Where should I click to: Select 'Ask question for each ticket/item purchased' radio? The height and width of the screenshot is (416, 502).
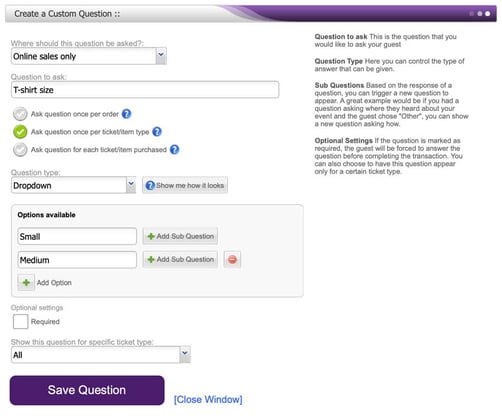(20, 150)
